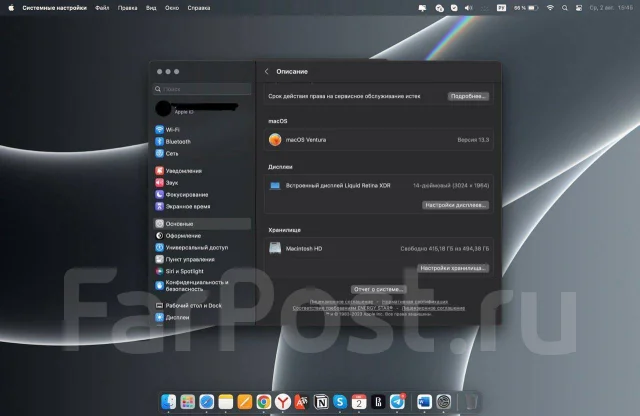Click the muted volume icon in menu bar
Image resolution: width=640 pixels, height=416 pixels.
(x=469, y=8)
